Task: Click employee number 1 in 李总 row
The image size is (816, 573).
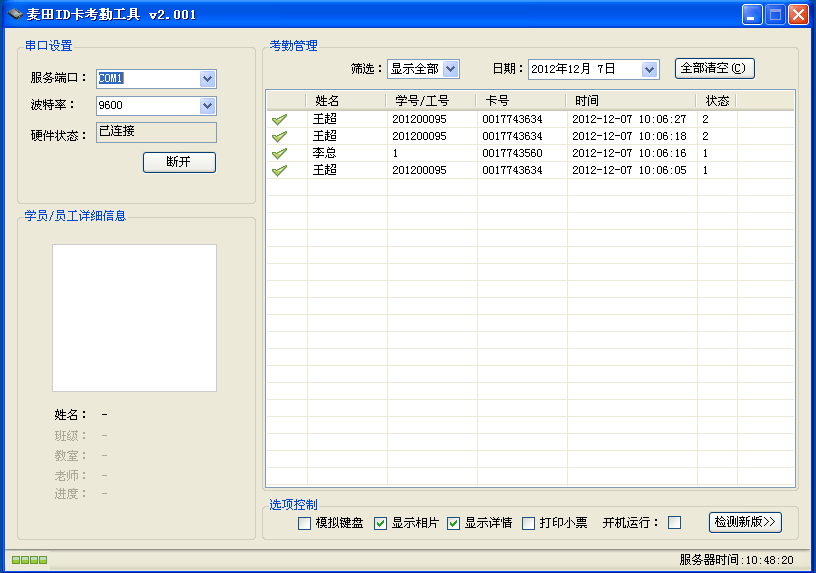Action: 395,154
